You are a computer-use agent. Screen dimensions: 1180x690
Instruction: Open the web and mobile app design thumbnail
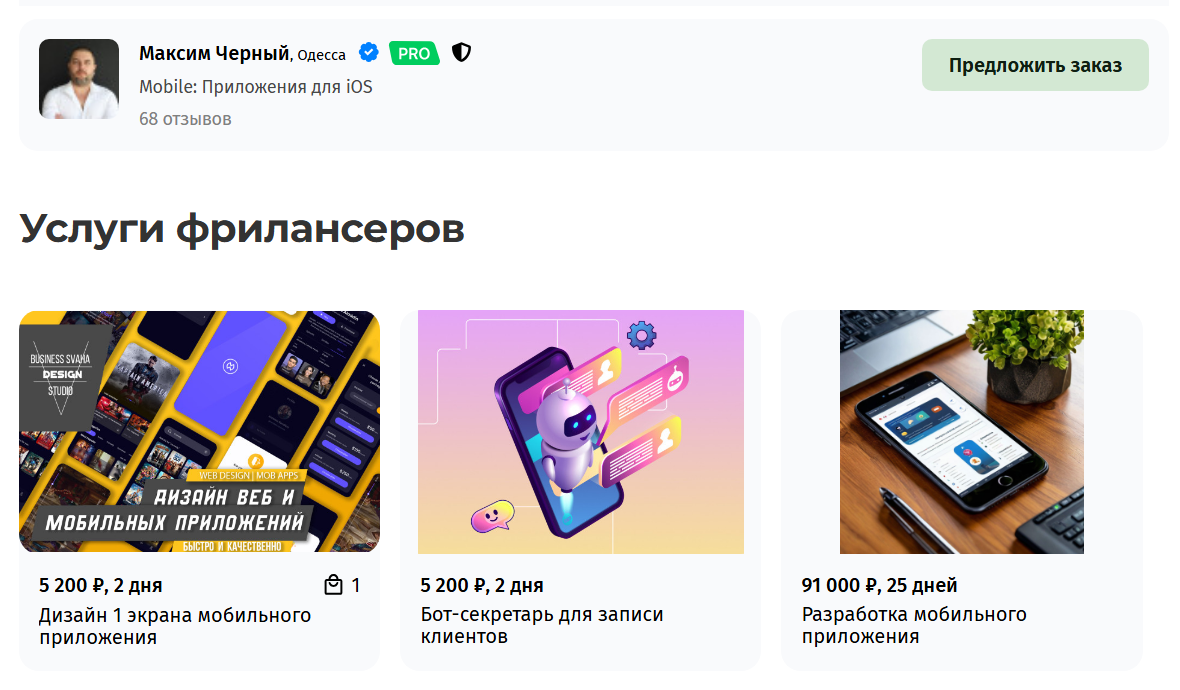tap(199, 432)
